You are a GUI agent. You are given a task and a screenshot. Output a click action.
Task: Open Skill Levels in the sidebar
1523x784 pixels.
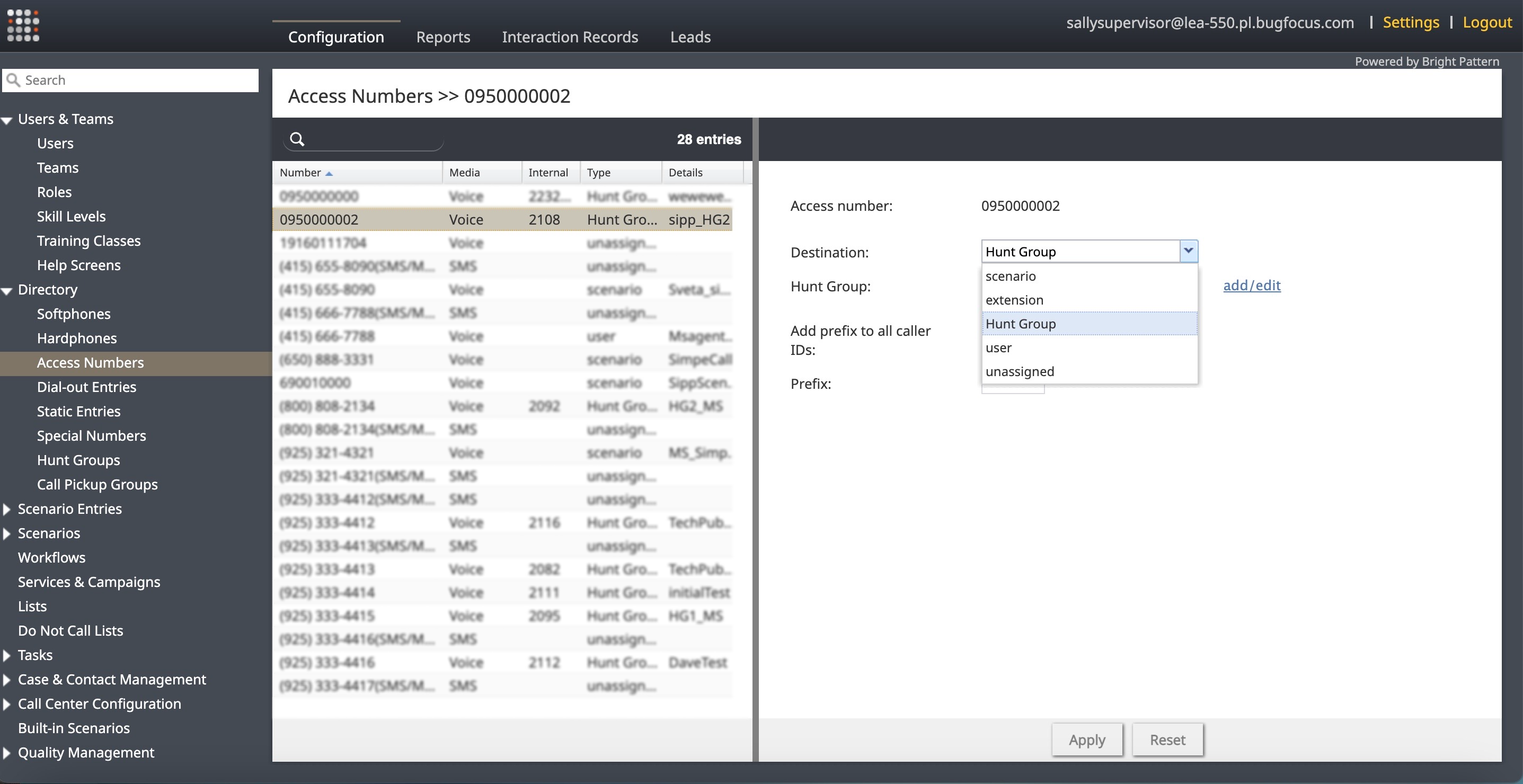click(71, 216)
